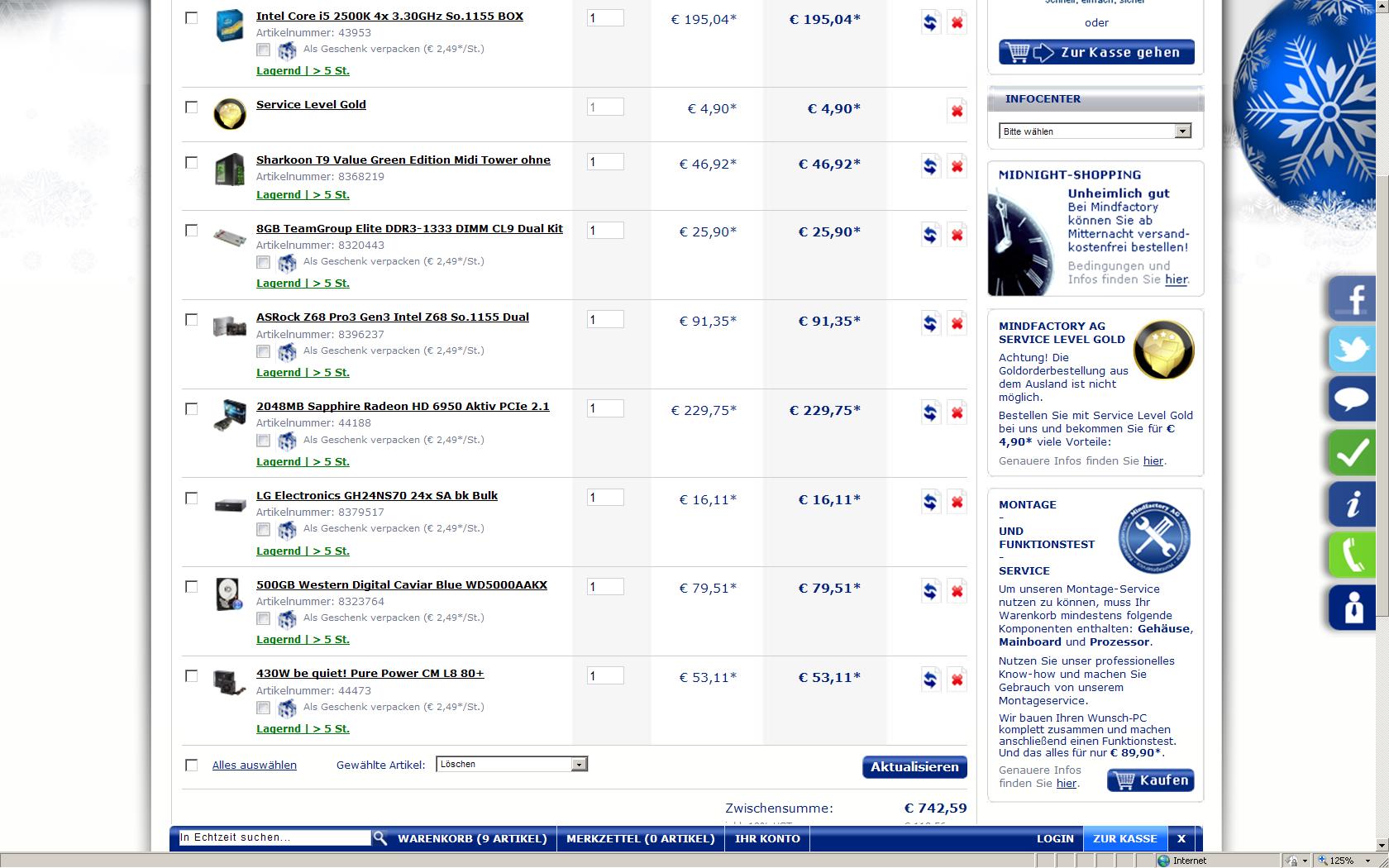Refresh quantity for be quiet! power supply
The image size is (1389, 868).
coord(930,680)
